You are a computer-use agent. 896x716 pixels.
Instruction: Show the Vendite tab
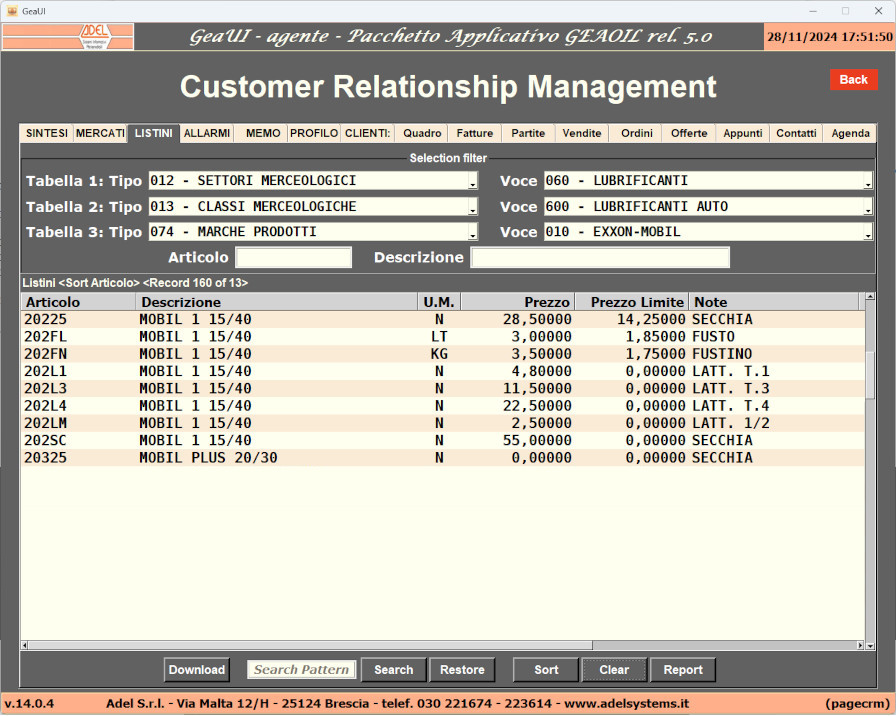(582, 133)
